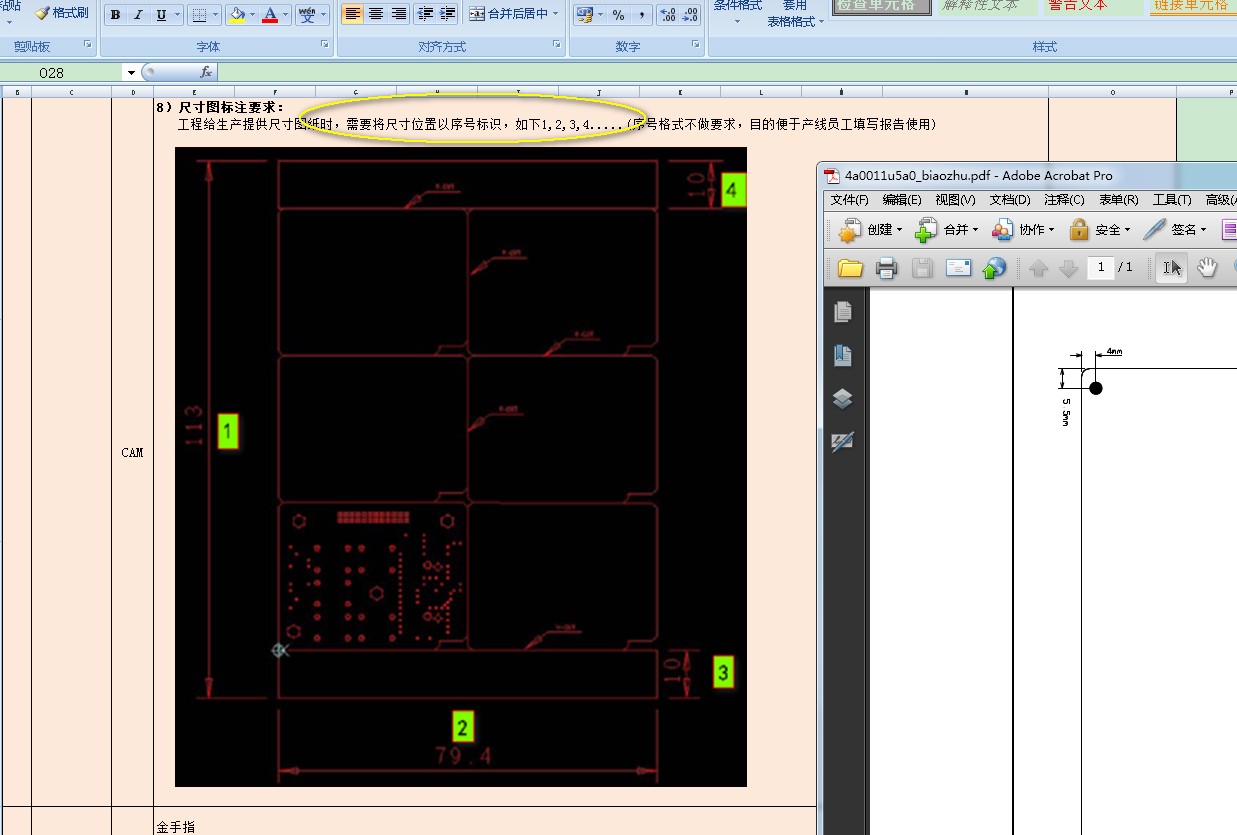
Task: Open fill color dropdown arrow
Action: pos(253,15)
